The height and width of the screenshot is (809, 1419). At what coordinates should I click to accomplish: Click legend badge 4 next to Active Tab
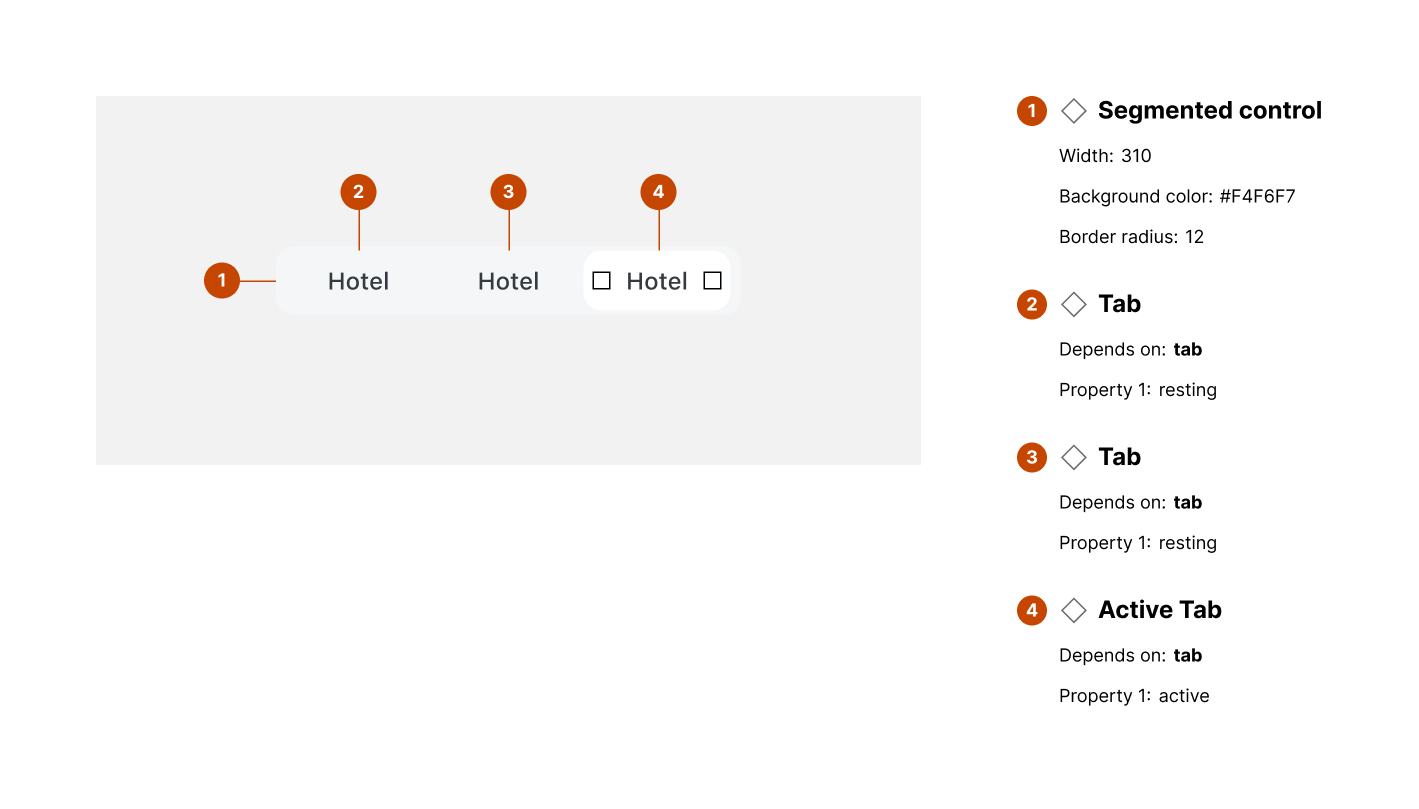click(x=1032, y=610)
